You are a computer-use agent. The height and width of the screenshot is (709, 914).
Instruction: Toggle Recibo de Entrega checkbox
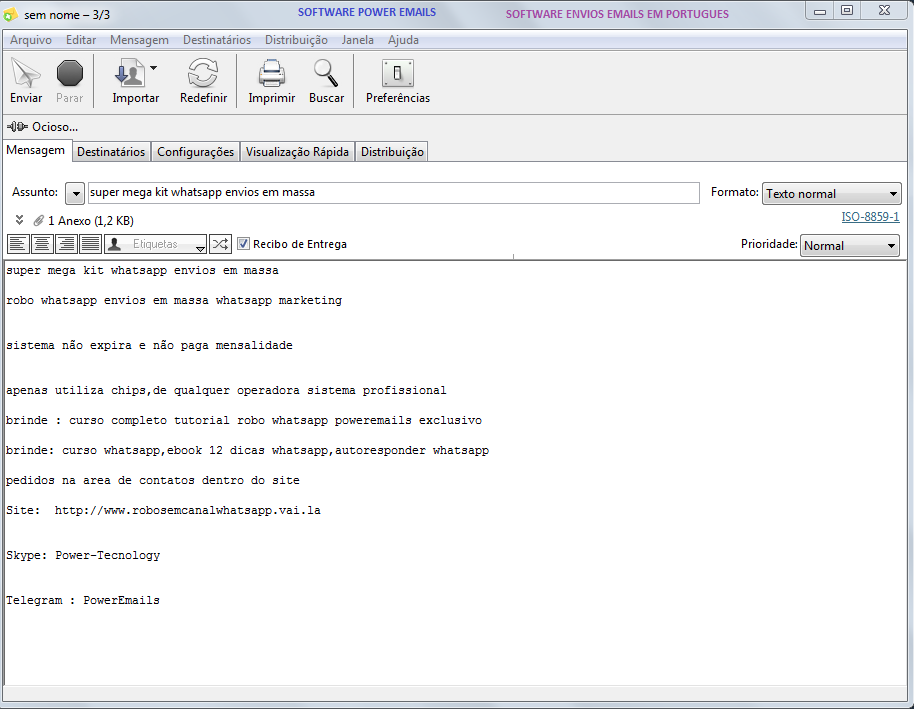click(x=244, y=244)
